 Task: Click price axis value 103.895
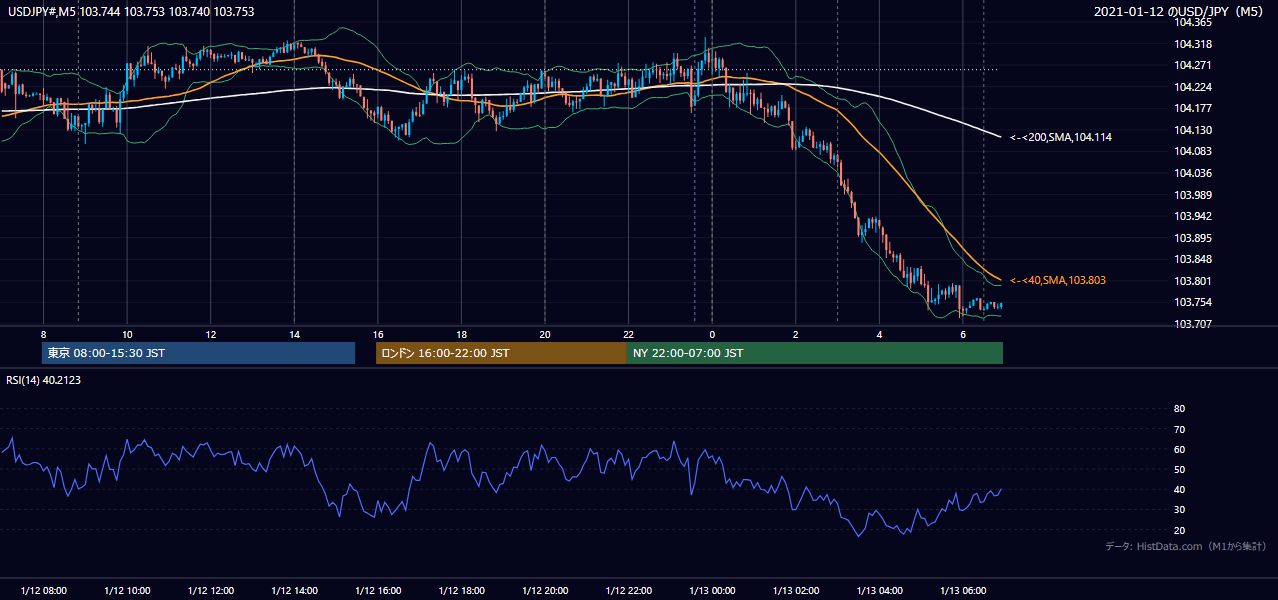pos(1193,238)
